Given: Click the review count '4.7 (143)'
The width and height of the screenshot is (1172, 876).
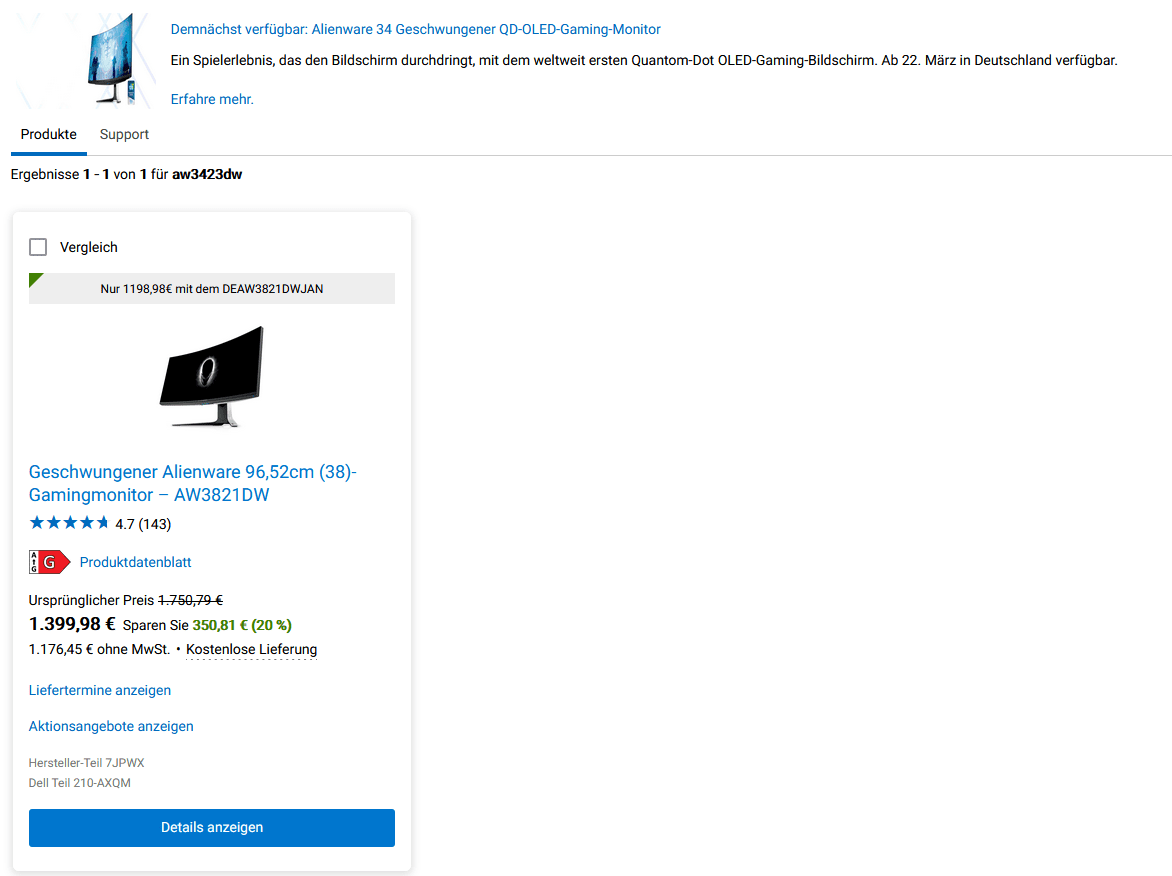Looking at the screenshot, I should (144, 524).
